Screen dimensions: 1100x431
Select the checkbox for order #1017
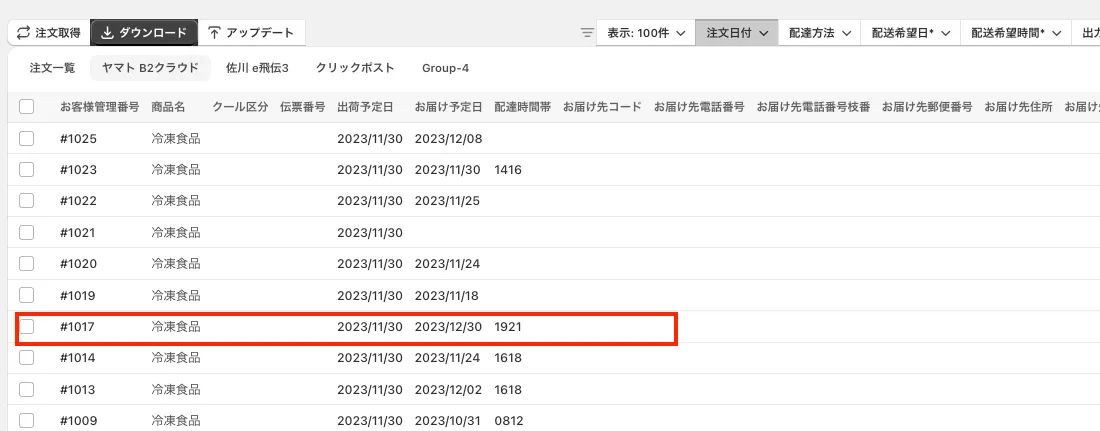(x=27, y=326)
